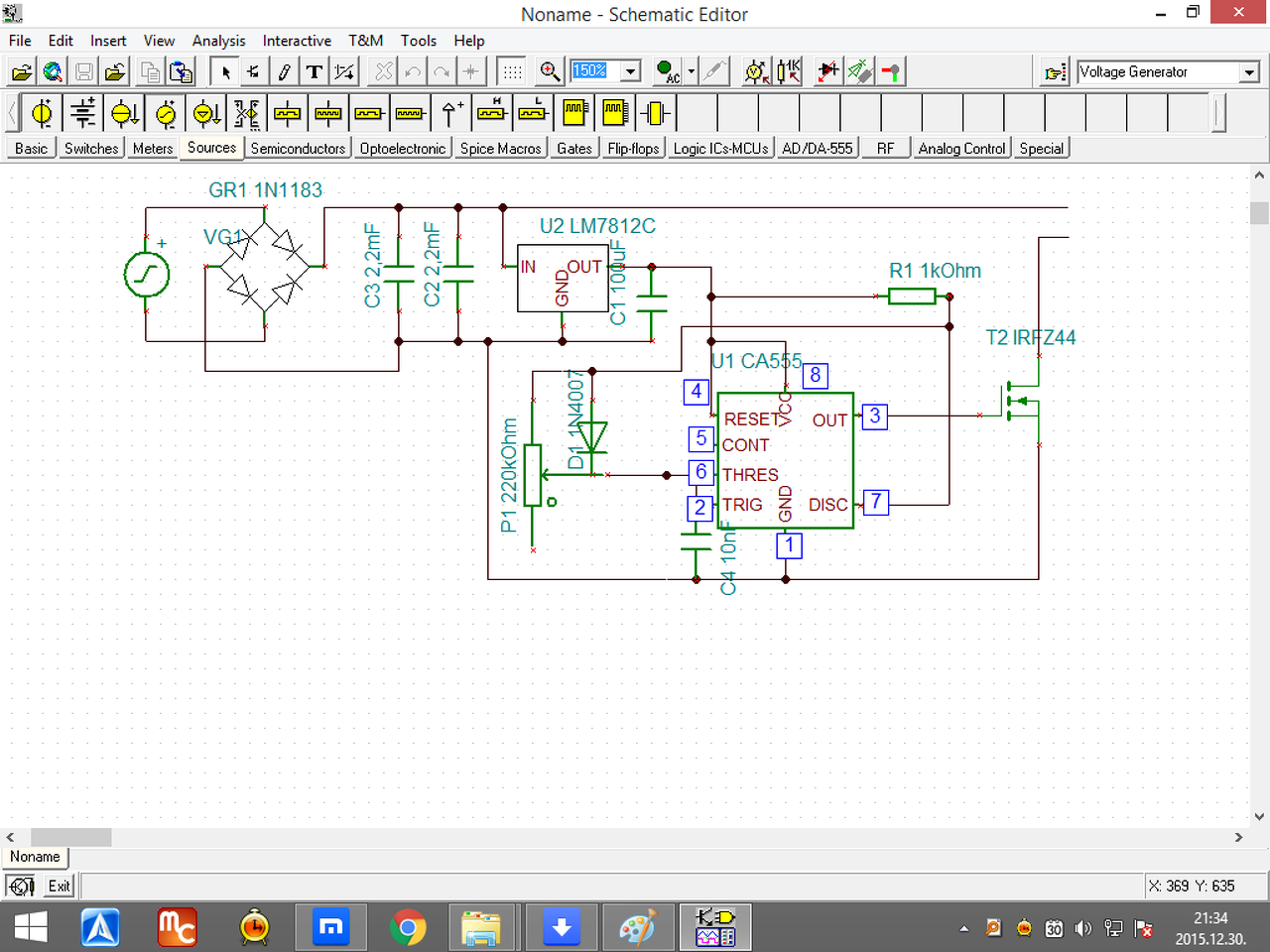Switch to the Semiconductors component tab
Image resolution: width=1270 pixels, height=952 pixels.
point(298,149)
